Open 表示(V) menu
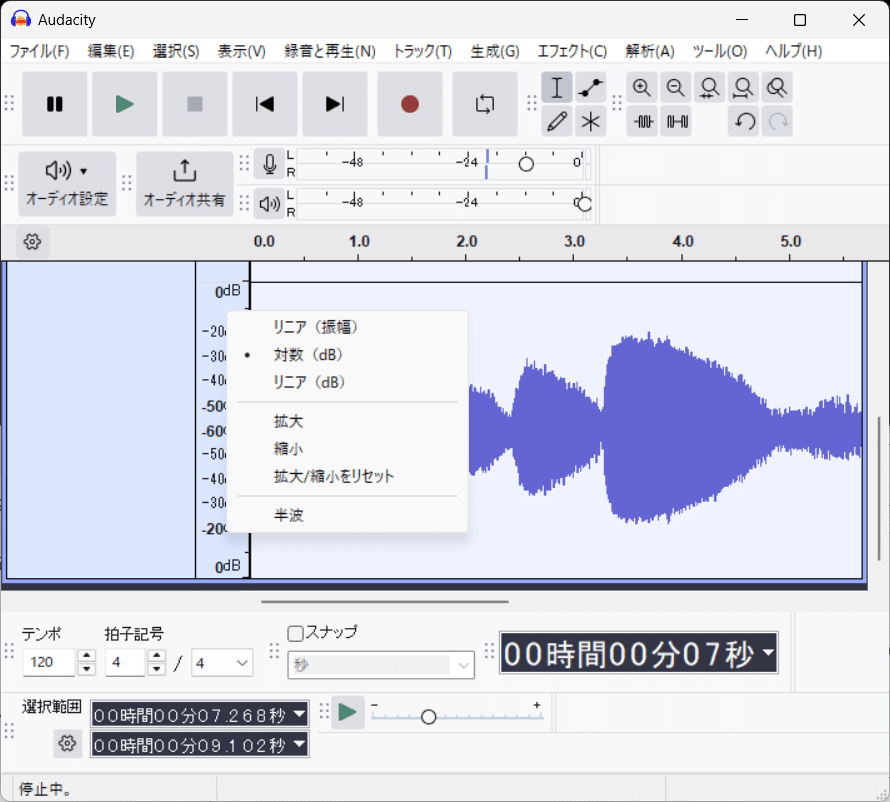Screen dimensions: 890x802 point(241,51)
